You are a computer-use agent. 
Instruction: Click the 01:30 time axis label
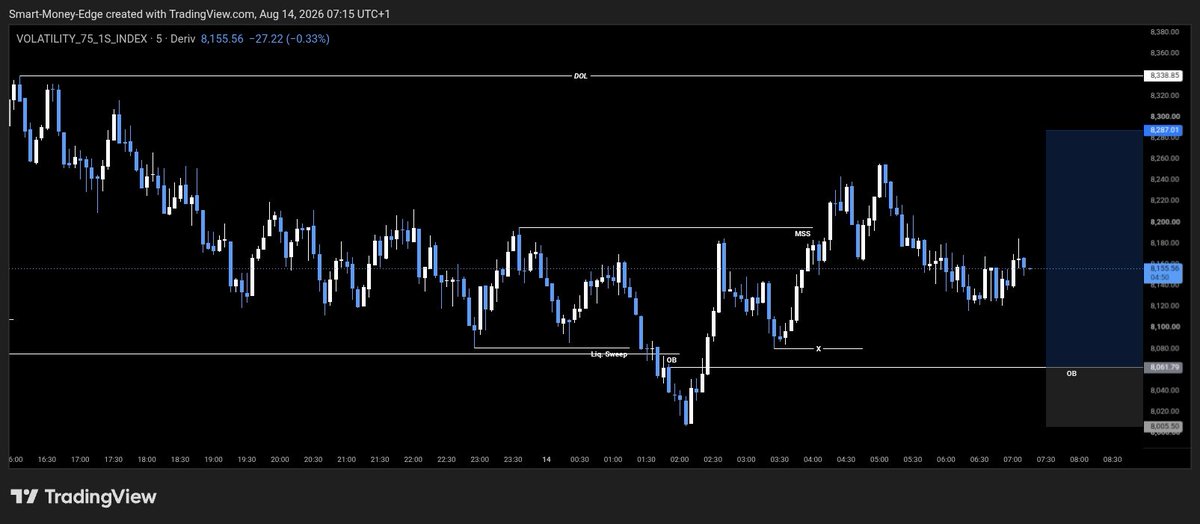click(646, 459)
